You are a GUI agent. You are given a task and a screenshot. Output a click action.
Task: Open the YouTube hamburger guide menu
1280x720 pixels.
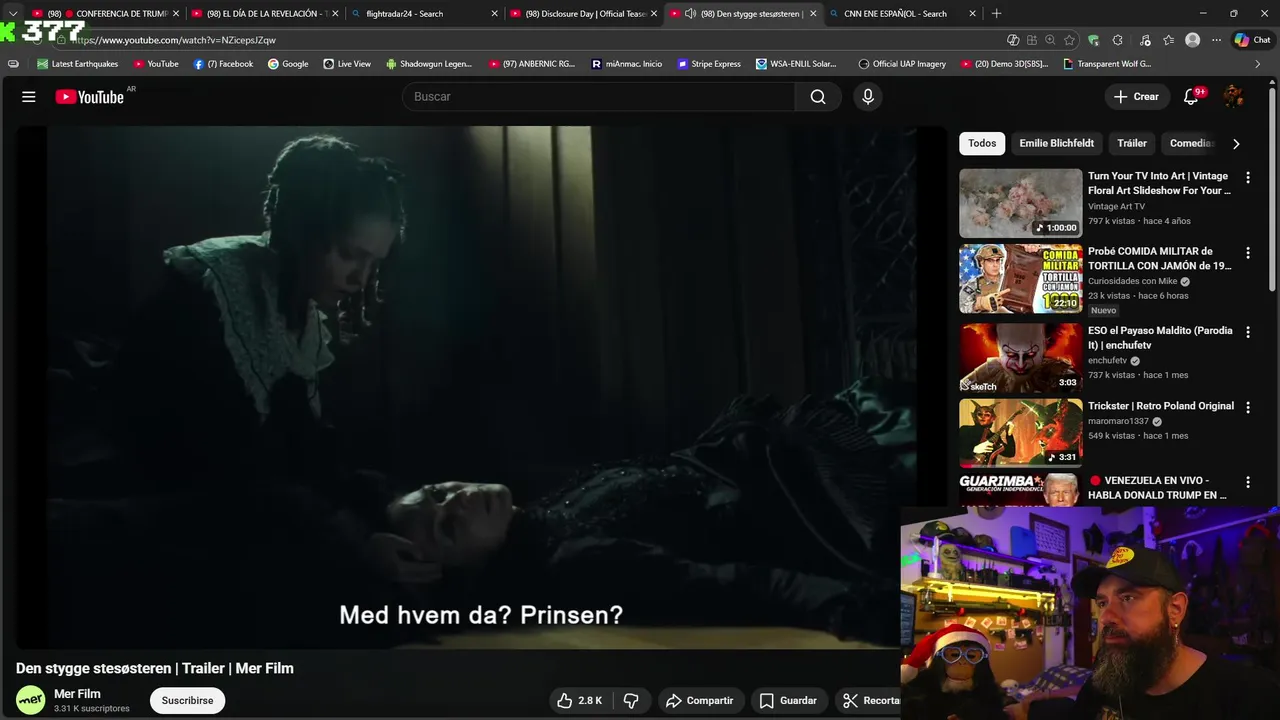pos(29,97)
